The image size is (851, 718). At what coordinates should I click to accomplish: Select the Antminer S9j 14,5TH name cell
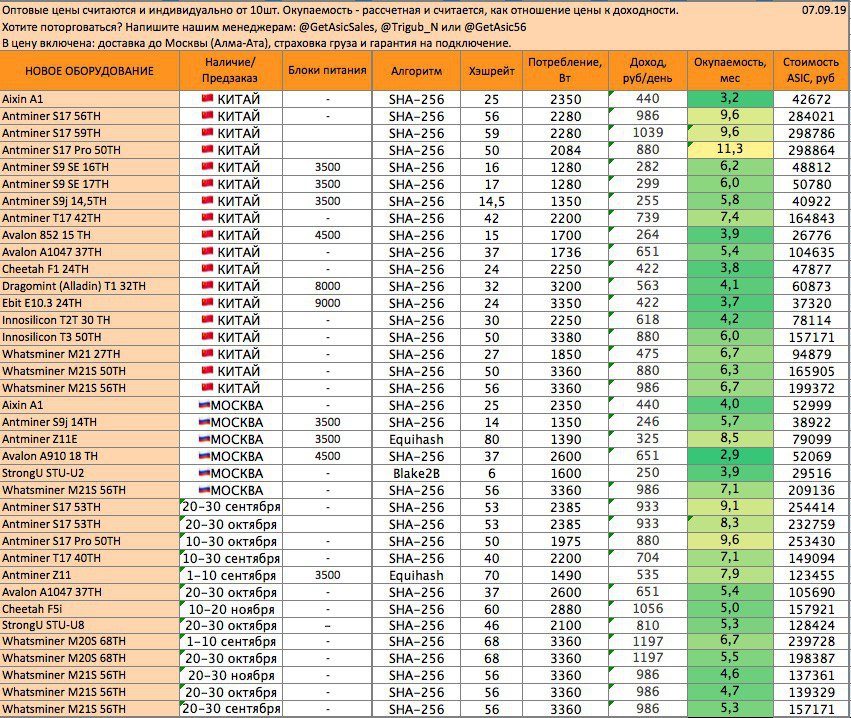pyautogui.click(x=90, y=201)
